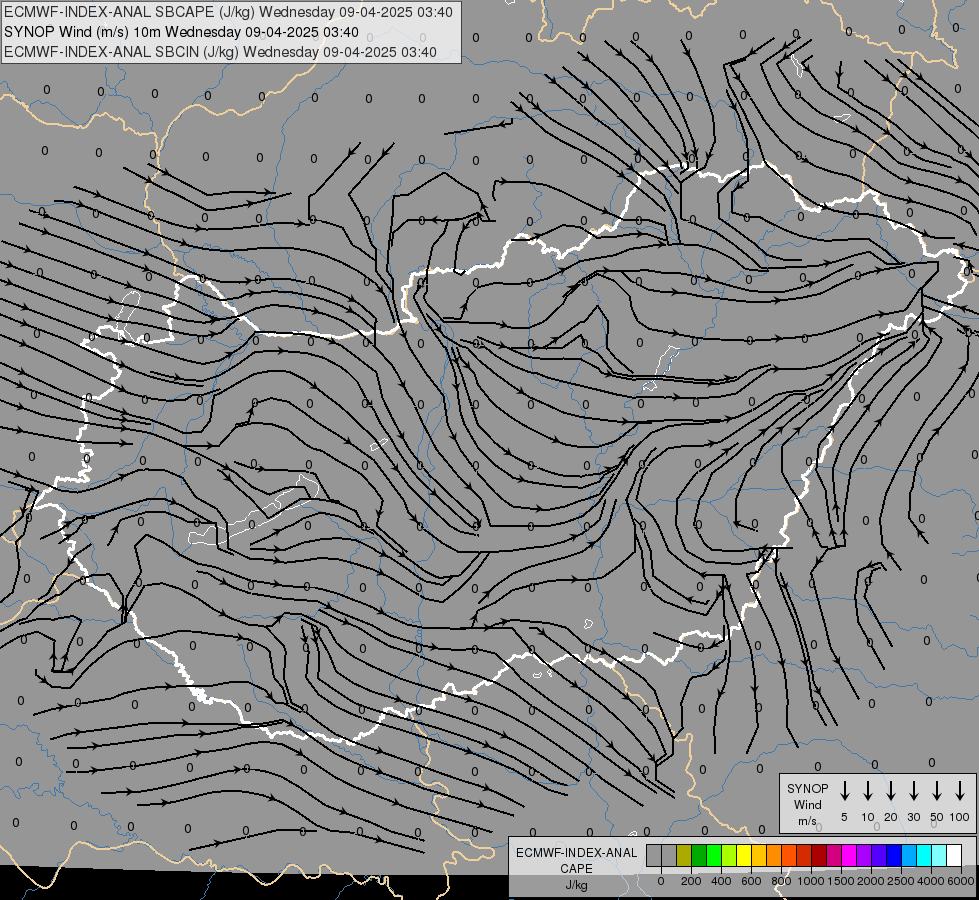
Task: Click the '50' speed label in the wind legend
Action: [x=937, y=817]
